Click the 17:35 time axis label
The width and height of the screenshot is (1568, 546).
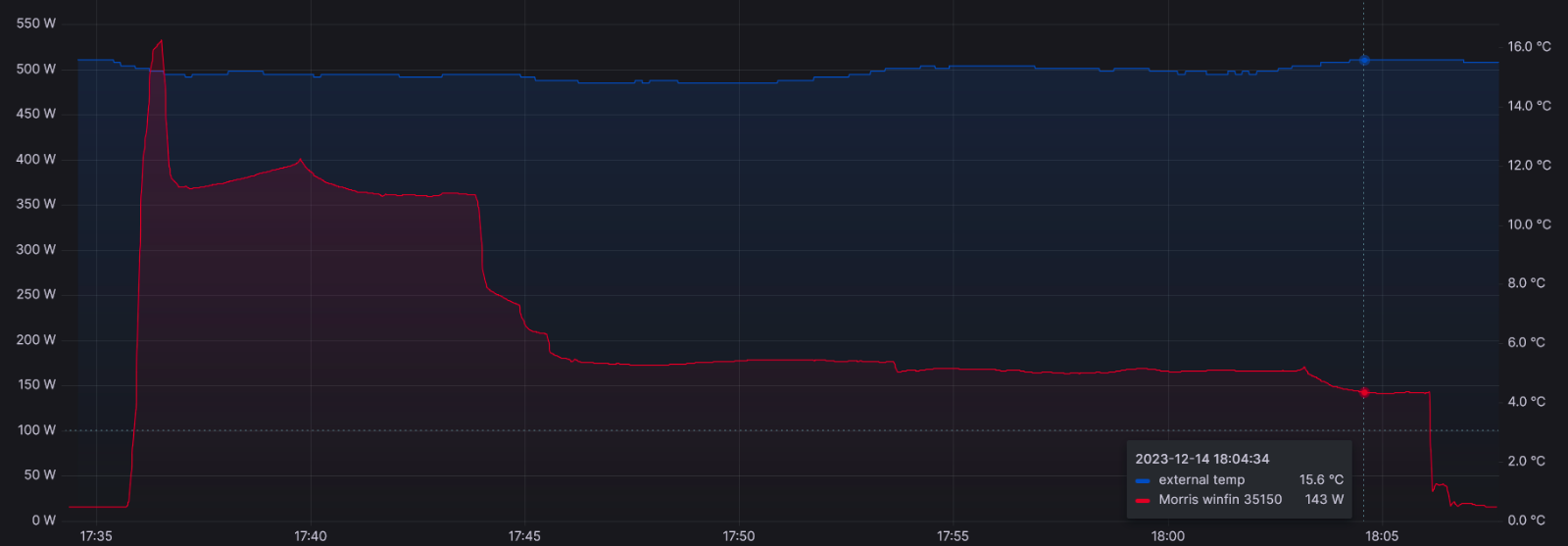[x=96, y=536]
